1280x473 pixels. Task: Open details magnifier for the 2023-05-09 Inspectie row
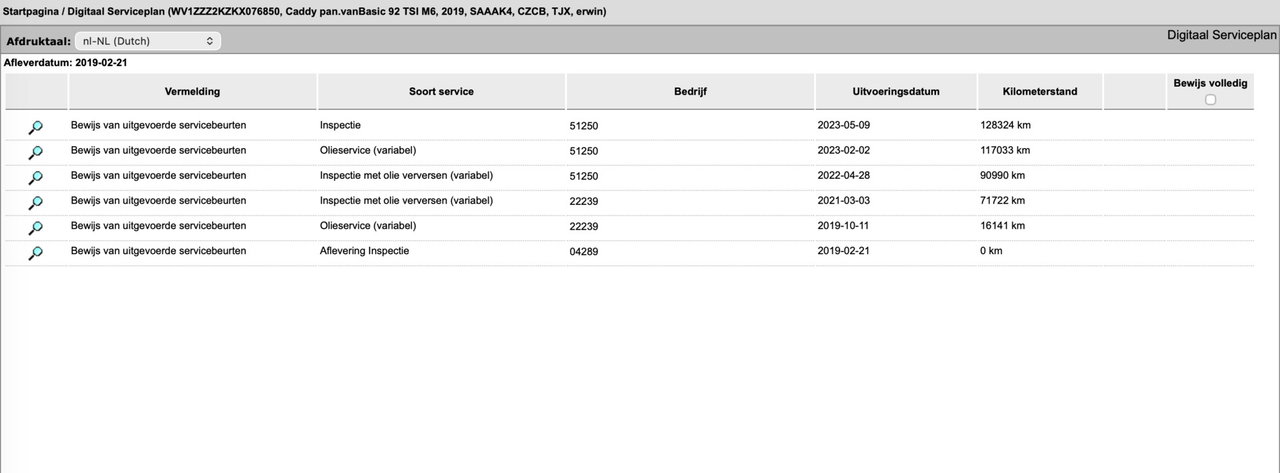35,127
